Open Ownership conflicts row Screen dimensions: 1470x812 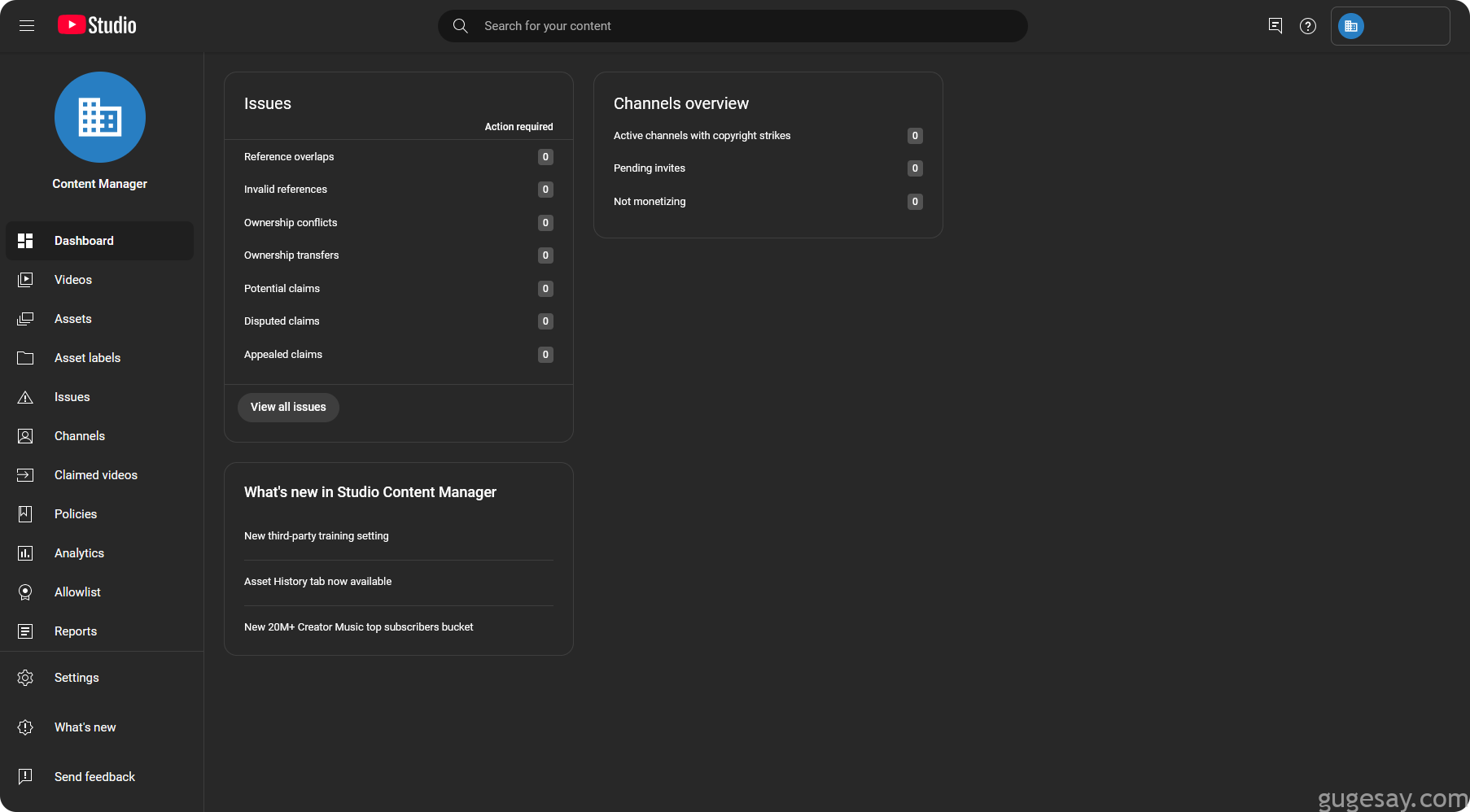[x=399, y=223]
